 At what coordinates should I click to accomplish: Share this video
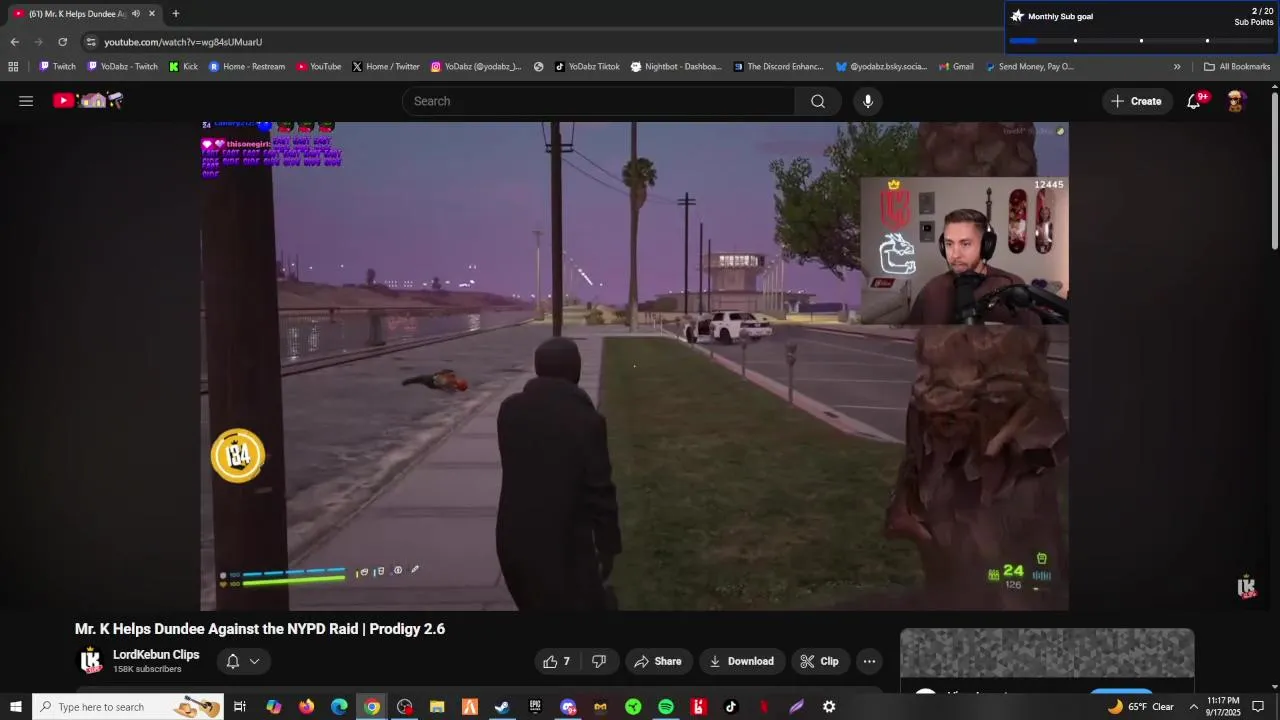tap(658, 661)
